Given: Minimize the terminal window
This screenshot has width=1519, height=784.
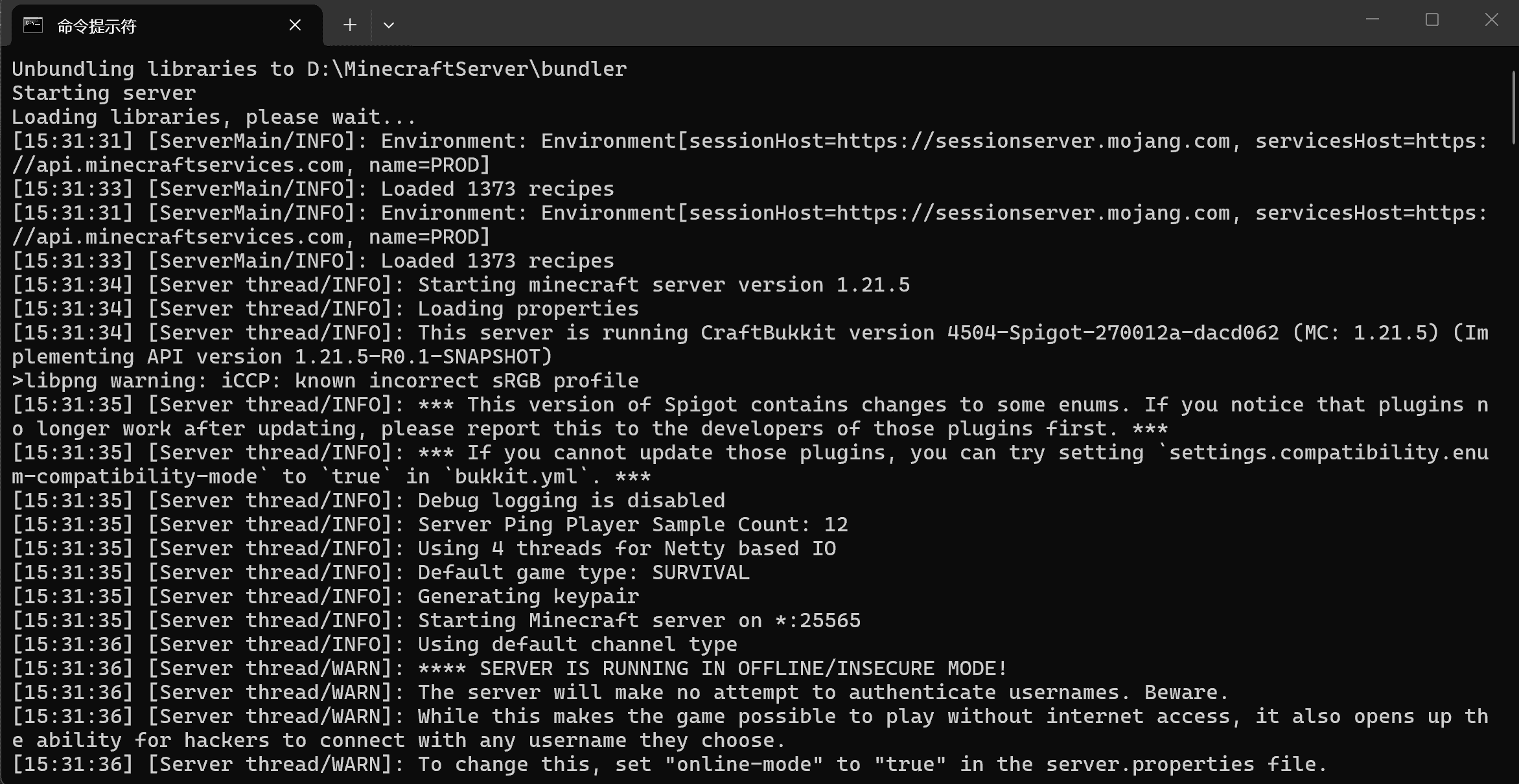Looking at the screenshot, I should 1373,20.
